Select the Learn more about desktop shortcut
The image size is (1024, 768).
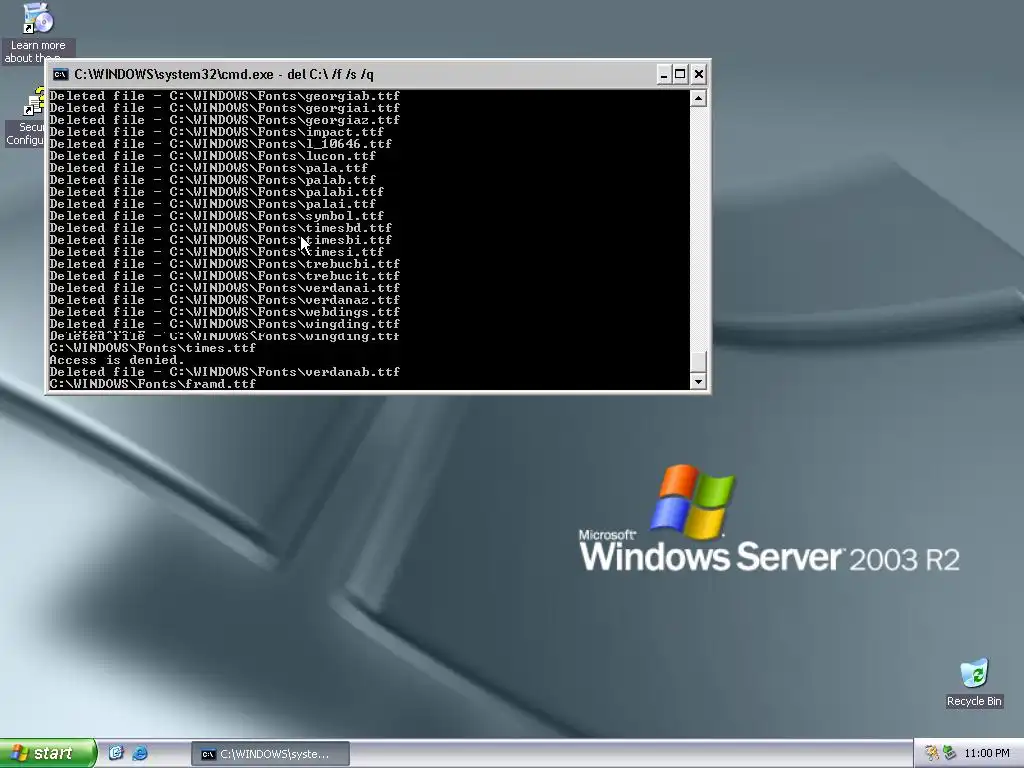click(38, 31)
